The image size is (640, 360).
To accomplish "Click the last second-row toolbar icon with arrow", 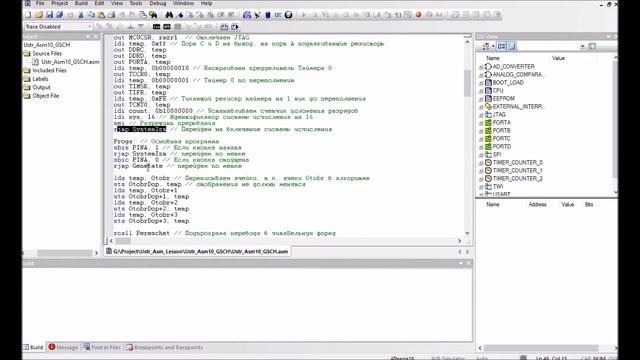I will 235,27.
